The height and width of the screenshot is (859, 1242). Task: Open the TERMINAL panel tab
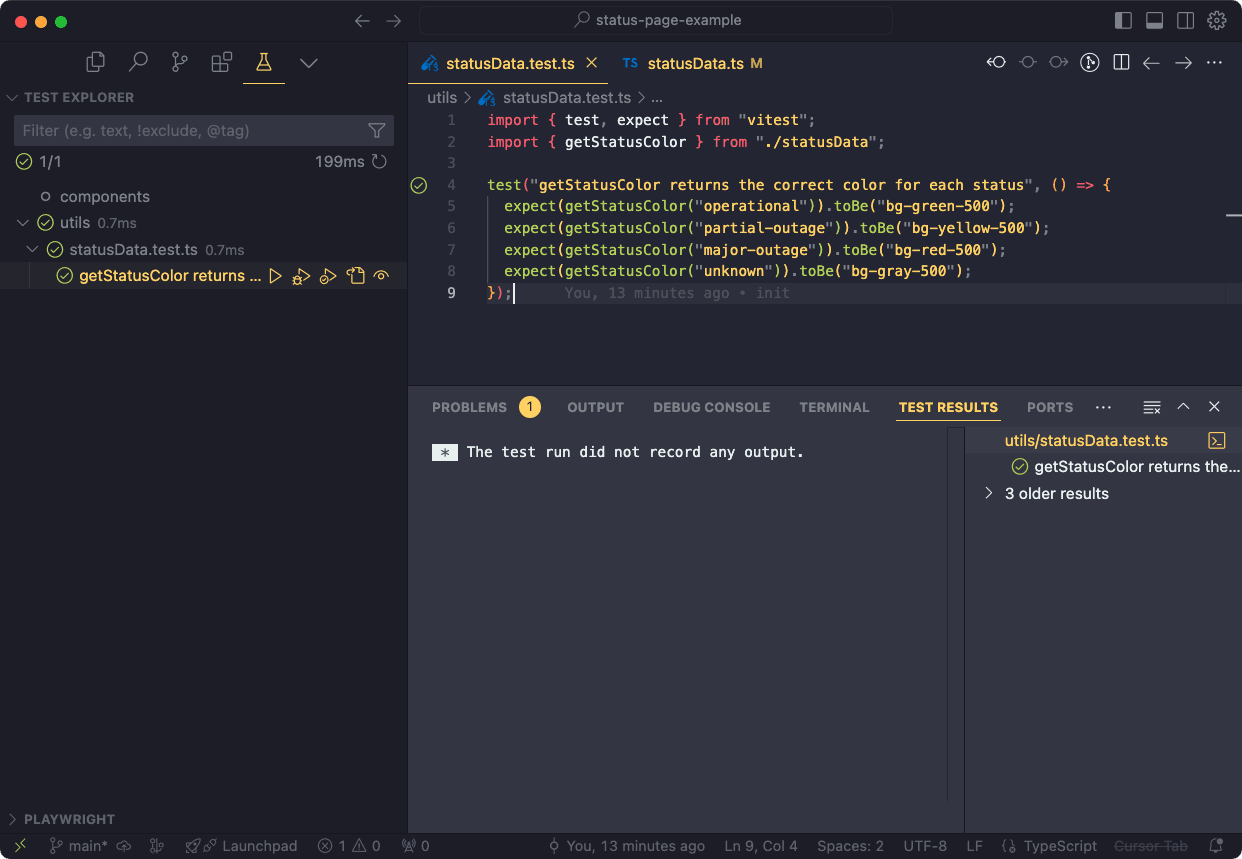pyautogui.click(x=834, y=407)
